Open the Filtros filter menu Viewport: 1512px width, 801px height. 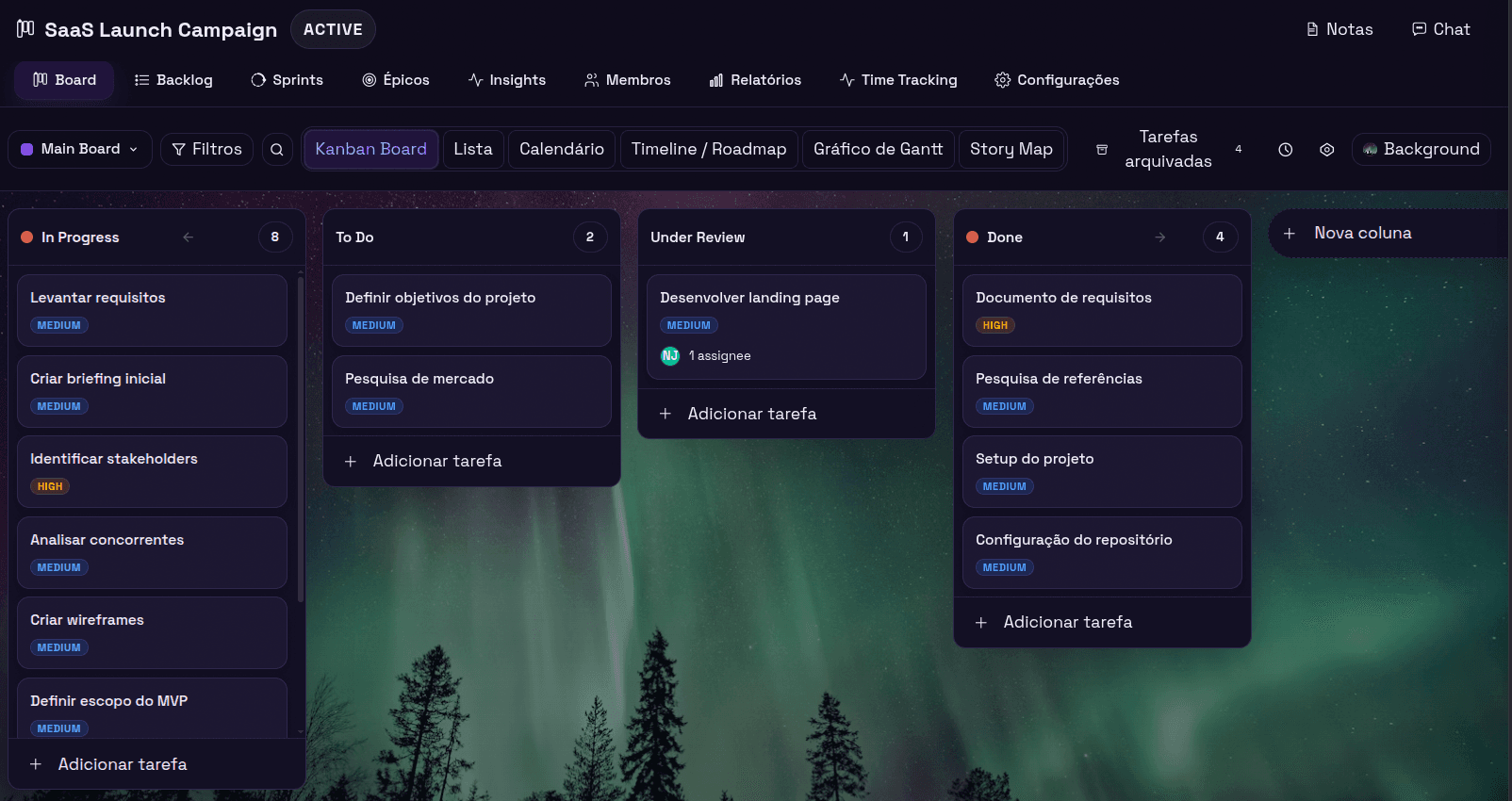(x=206, y=149)
